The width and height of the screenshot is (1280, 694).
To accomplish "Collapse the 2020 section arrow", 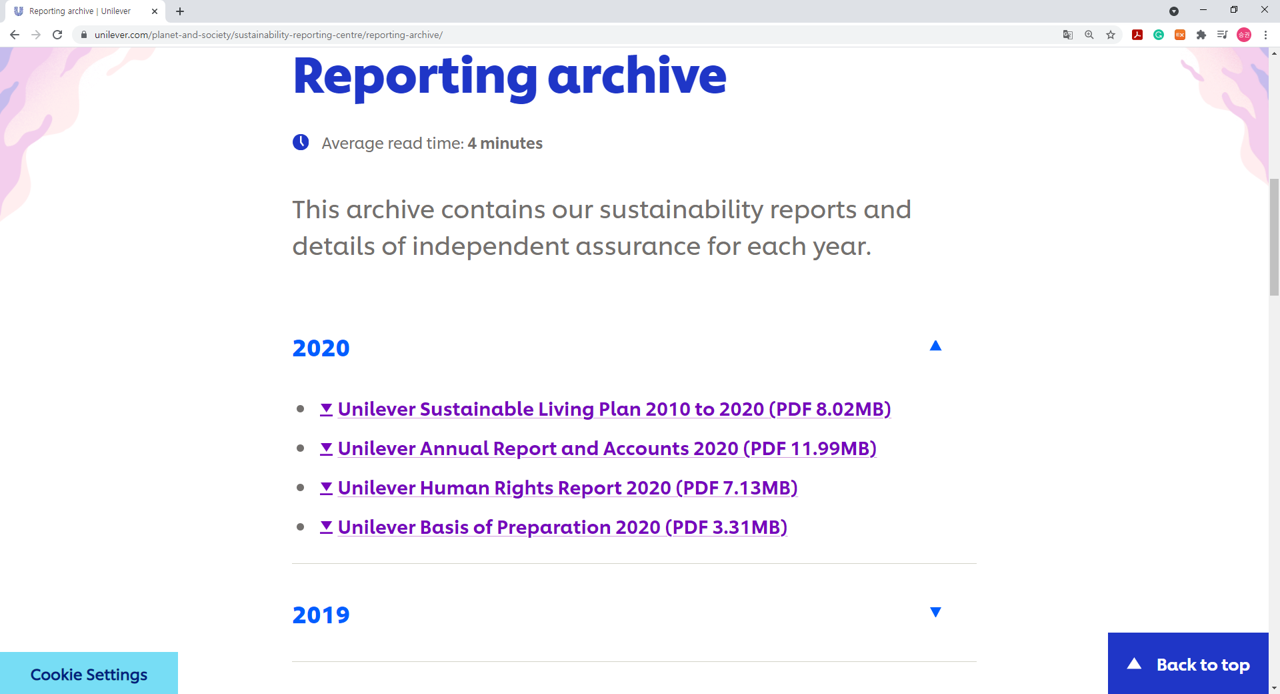I will pos(935,346).
